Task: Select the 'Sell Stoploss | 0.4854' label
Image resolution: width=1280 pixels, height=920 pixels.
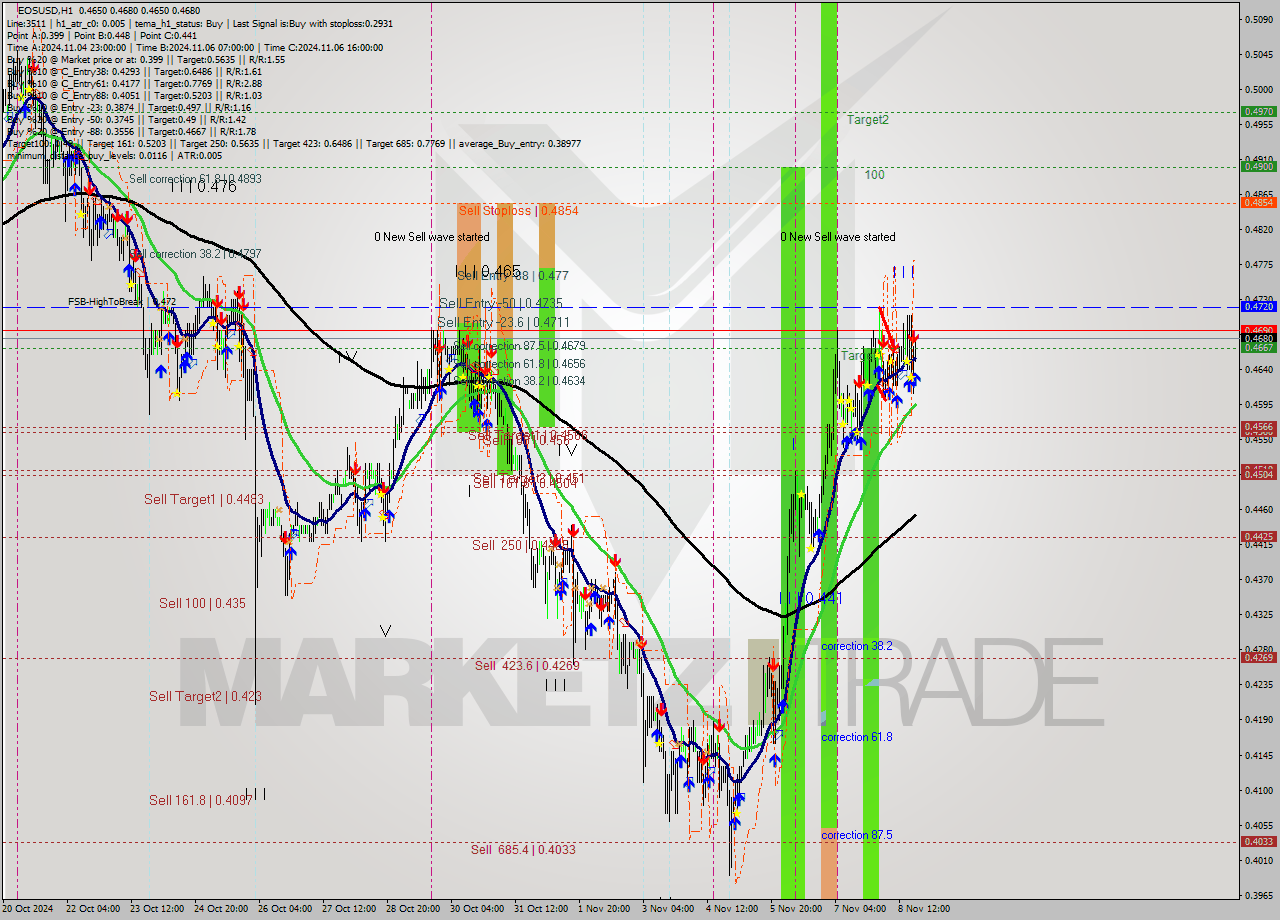Action: pos(518,211)
